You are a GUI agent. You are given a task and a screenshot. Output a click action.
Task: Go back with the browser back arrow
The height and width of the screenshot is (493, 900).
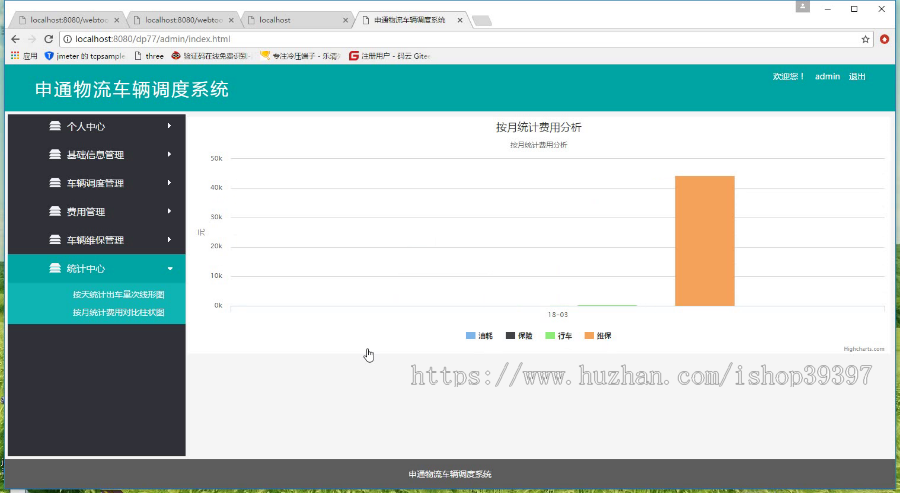click(15, 39)
